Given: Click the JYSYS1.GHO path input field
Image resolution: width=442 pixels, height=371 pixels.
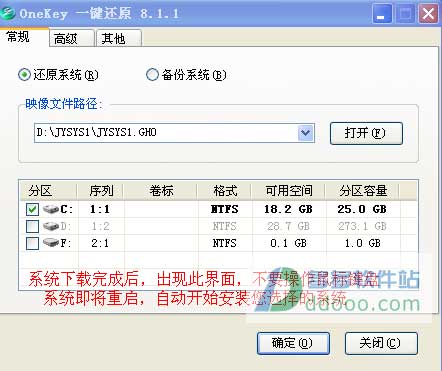Looking at the screenshot, I should tap(166, 133).
